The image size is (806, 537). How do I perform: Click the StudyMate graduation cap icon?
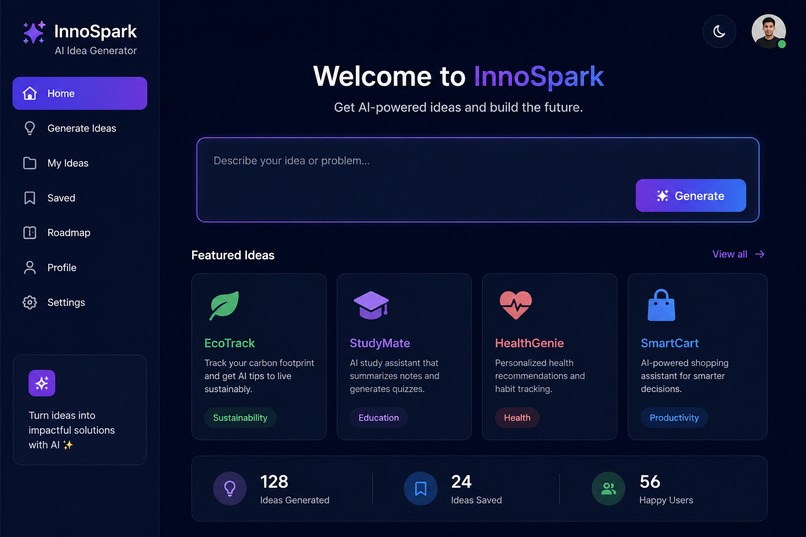(371, 305)
